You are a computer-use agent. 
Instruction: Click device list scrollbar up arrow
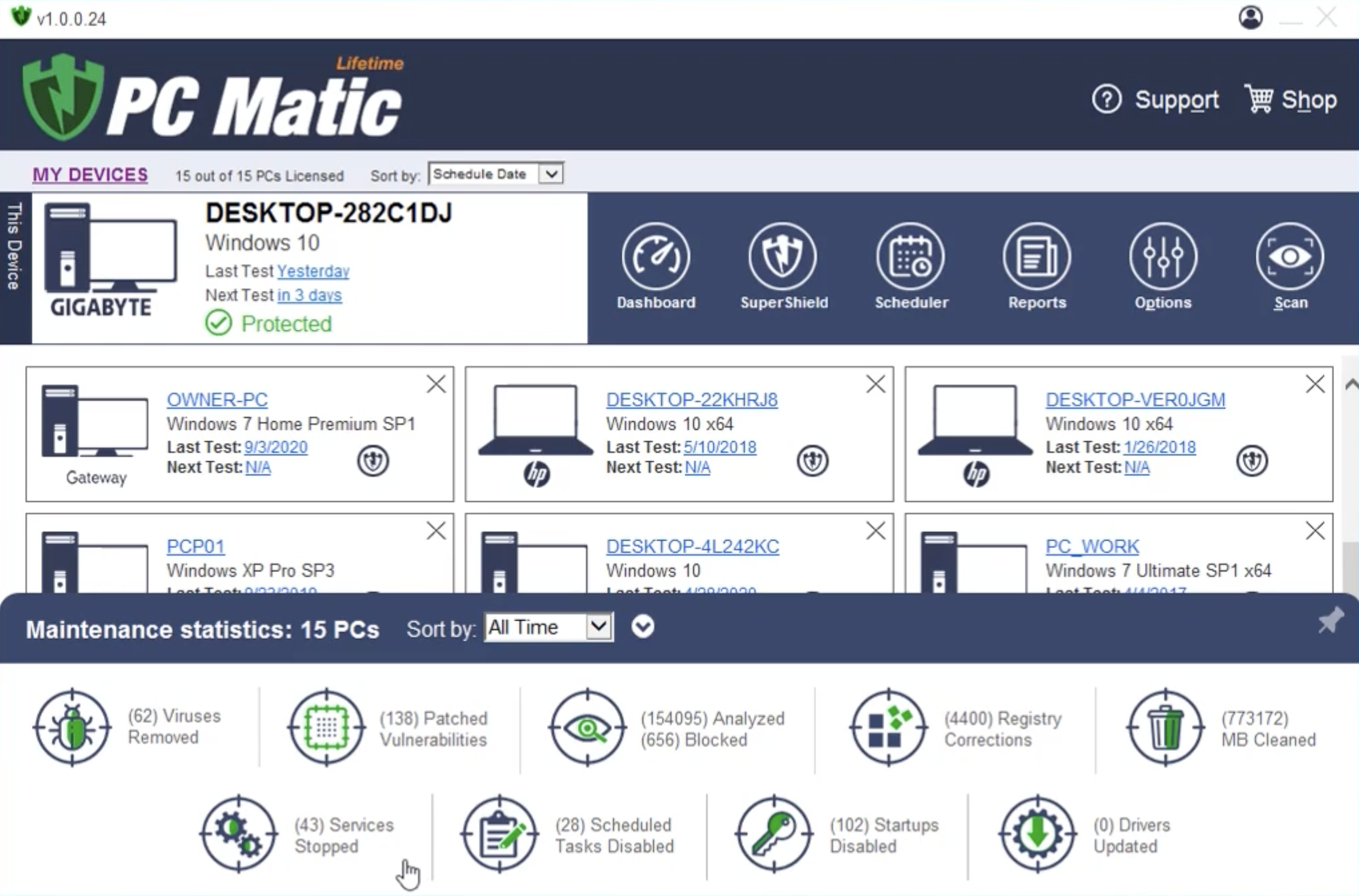pyautogui.click(x=1351, y=385)
